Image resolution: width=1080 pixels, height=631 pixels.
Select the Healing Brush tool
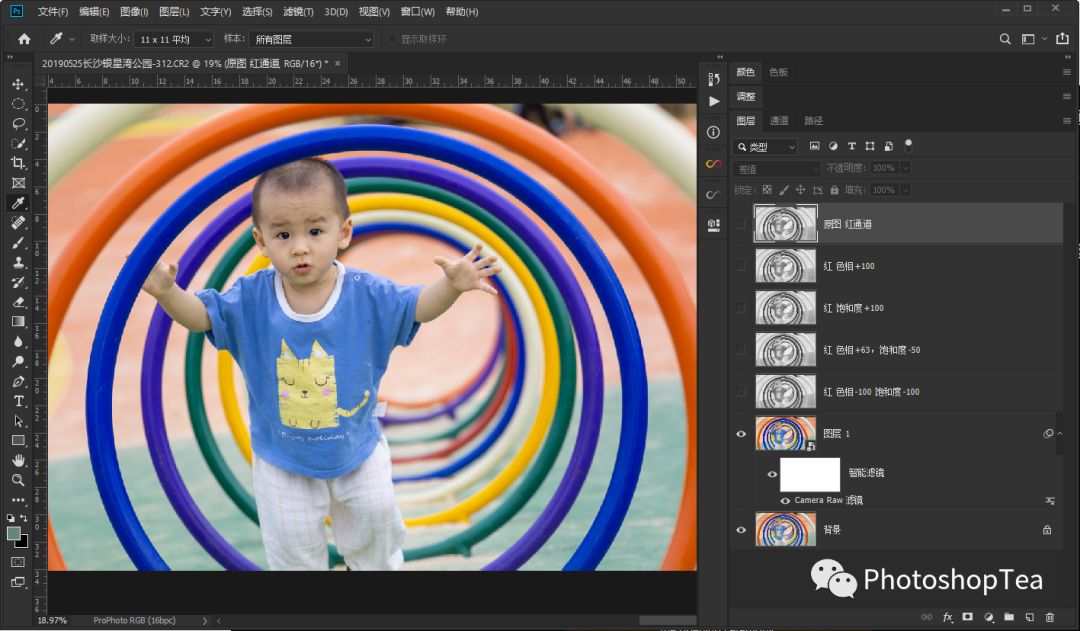18,223
